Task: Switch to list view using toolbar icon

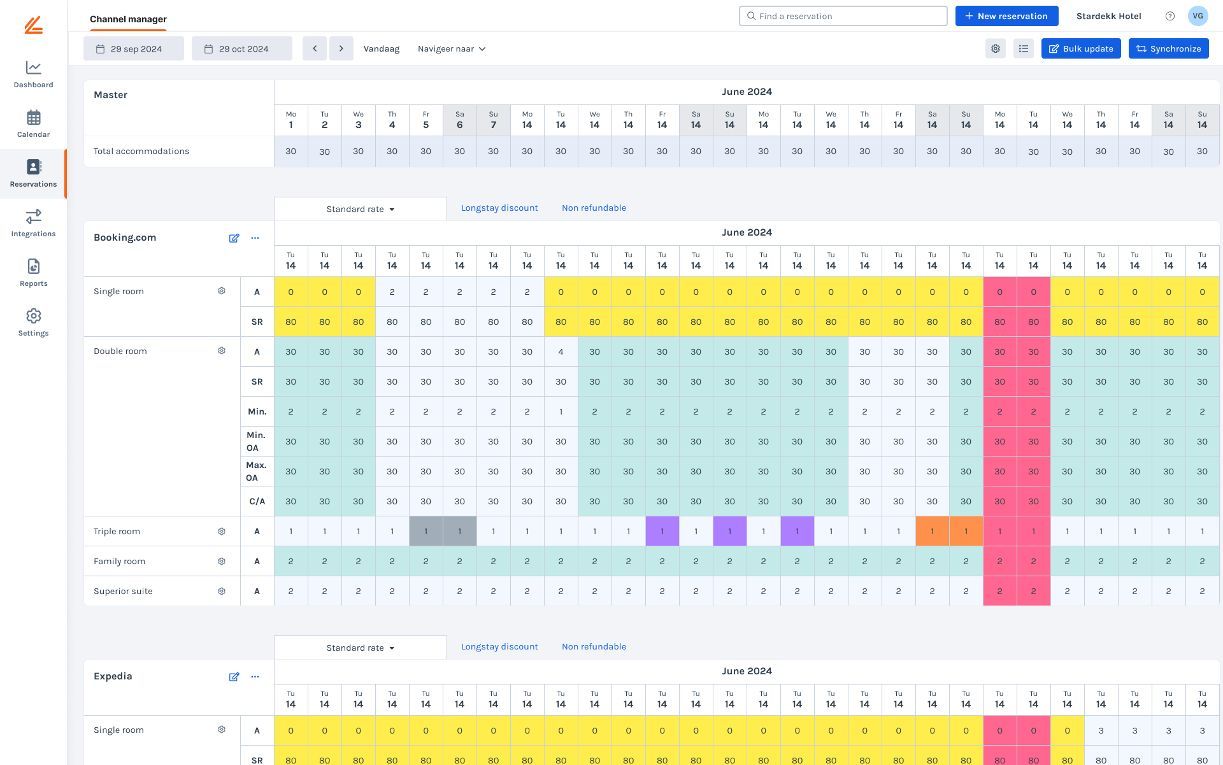Action: [1023, 48]
